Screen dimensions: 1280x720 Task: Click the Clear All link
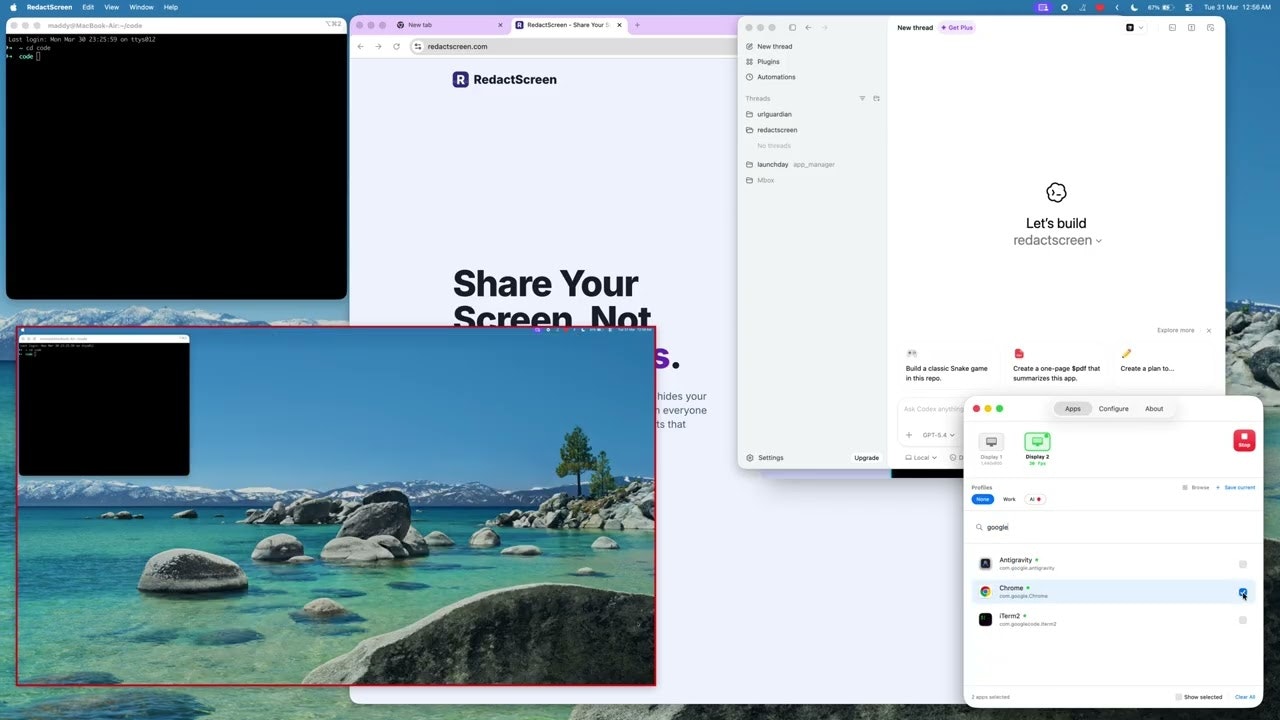point(1245,697)
